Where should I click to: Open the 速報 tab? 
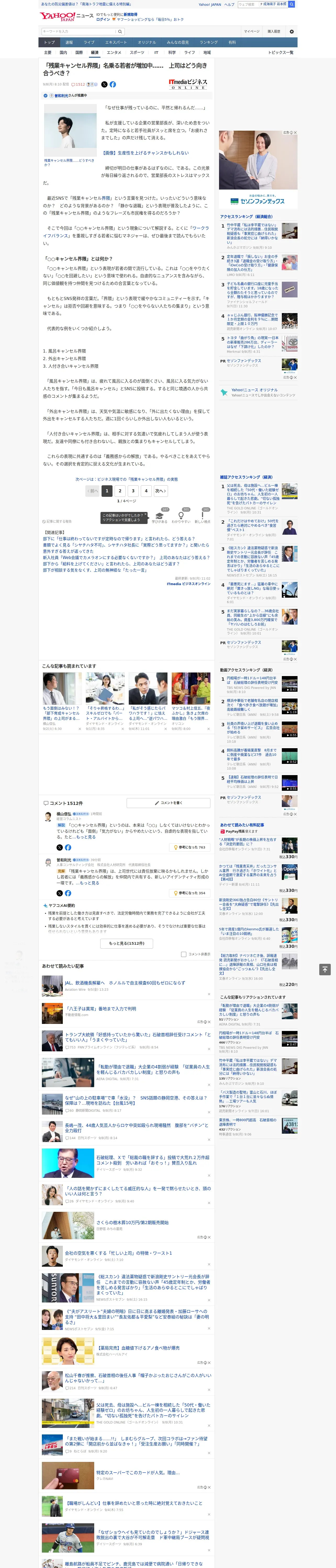(69, 42)
